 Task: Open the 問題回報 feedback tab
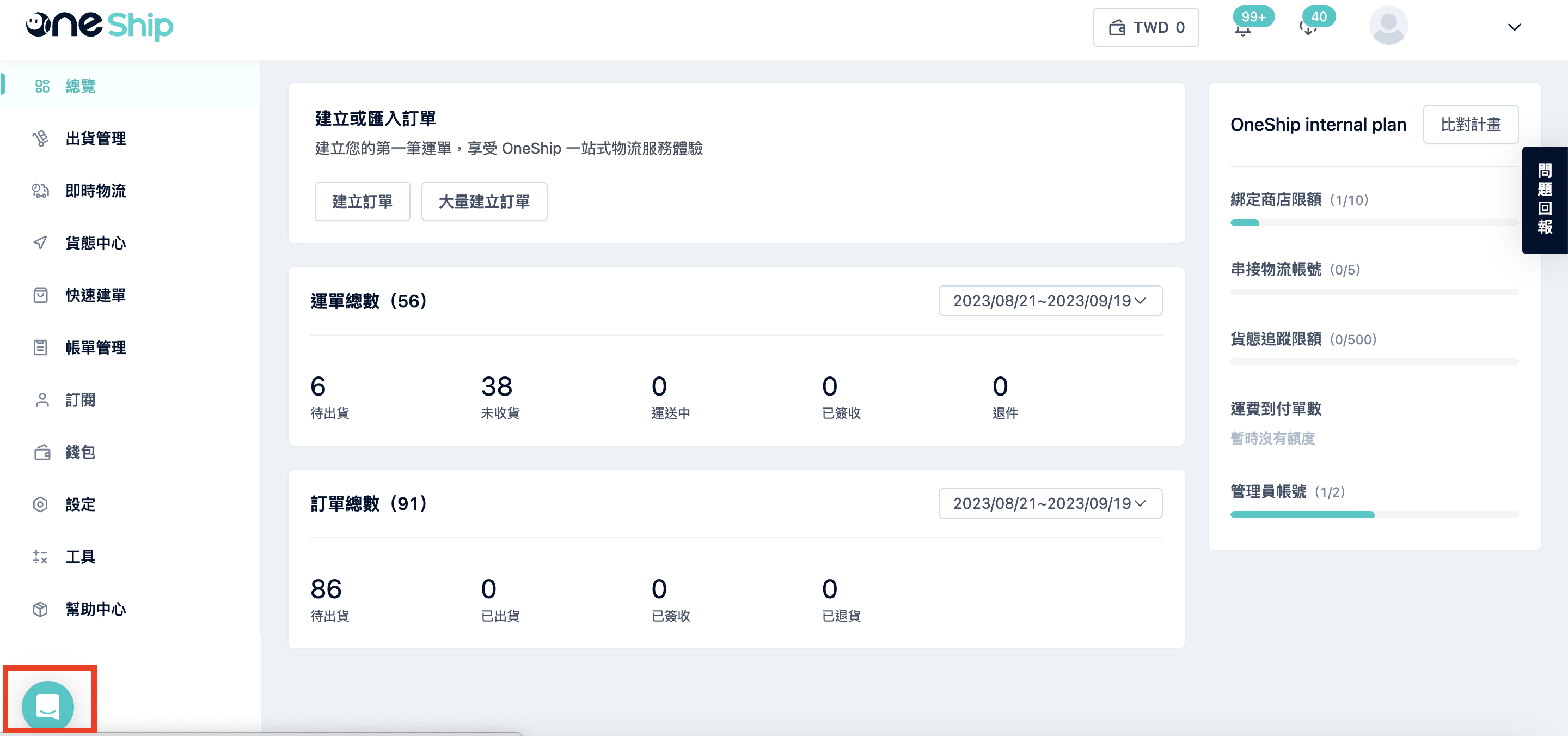tap(1544, 200)
